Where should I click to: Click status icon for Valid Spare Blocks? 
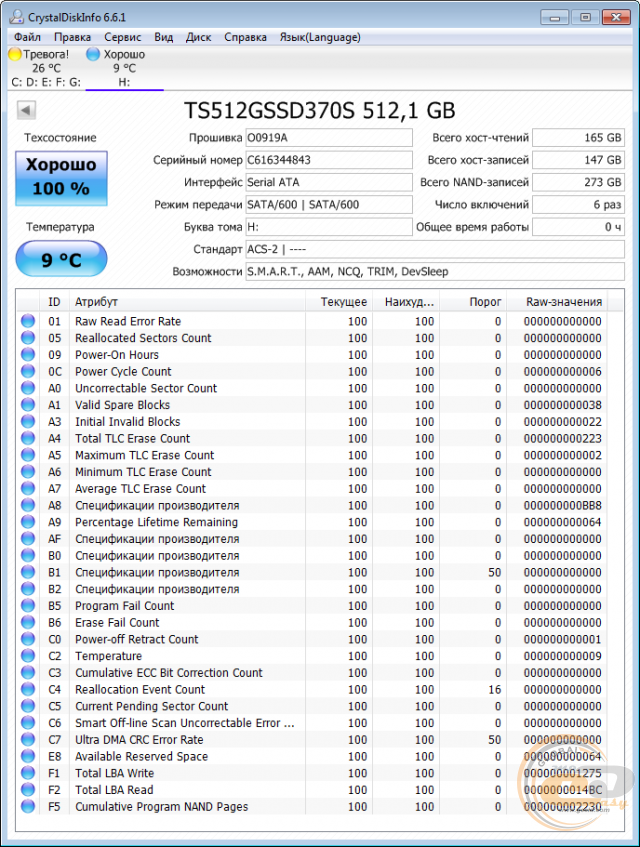pyautogui.click(x=28, y=405)
